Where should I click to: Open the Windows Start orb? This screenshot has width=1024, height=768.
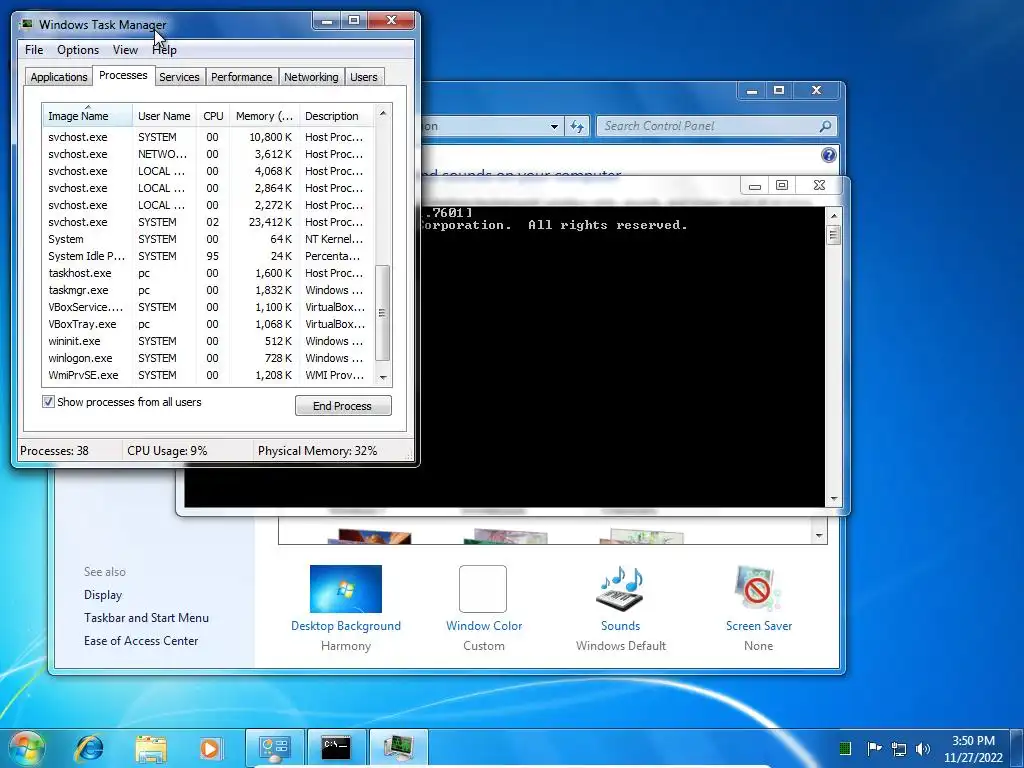27,748
